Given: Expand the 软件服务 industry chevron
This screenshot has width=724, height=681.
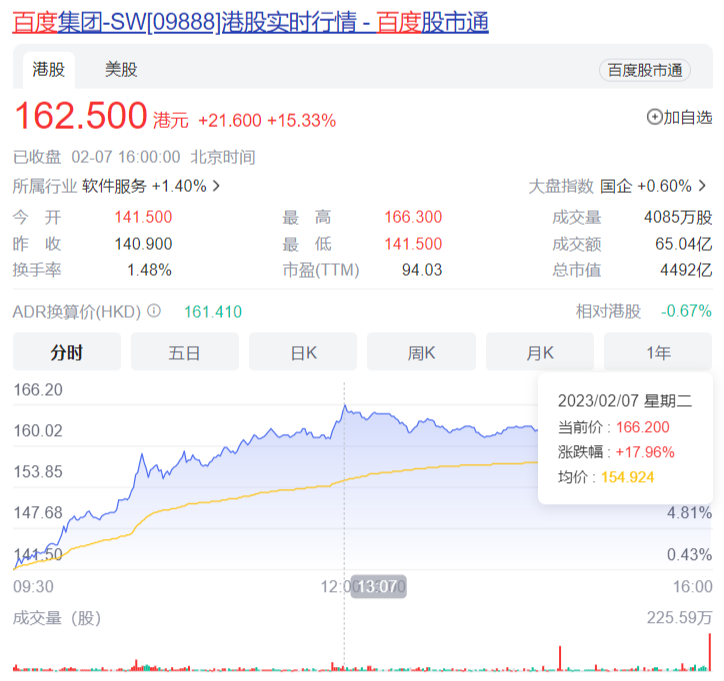Looking at the screenshot, I should point(217,186).
